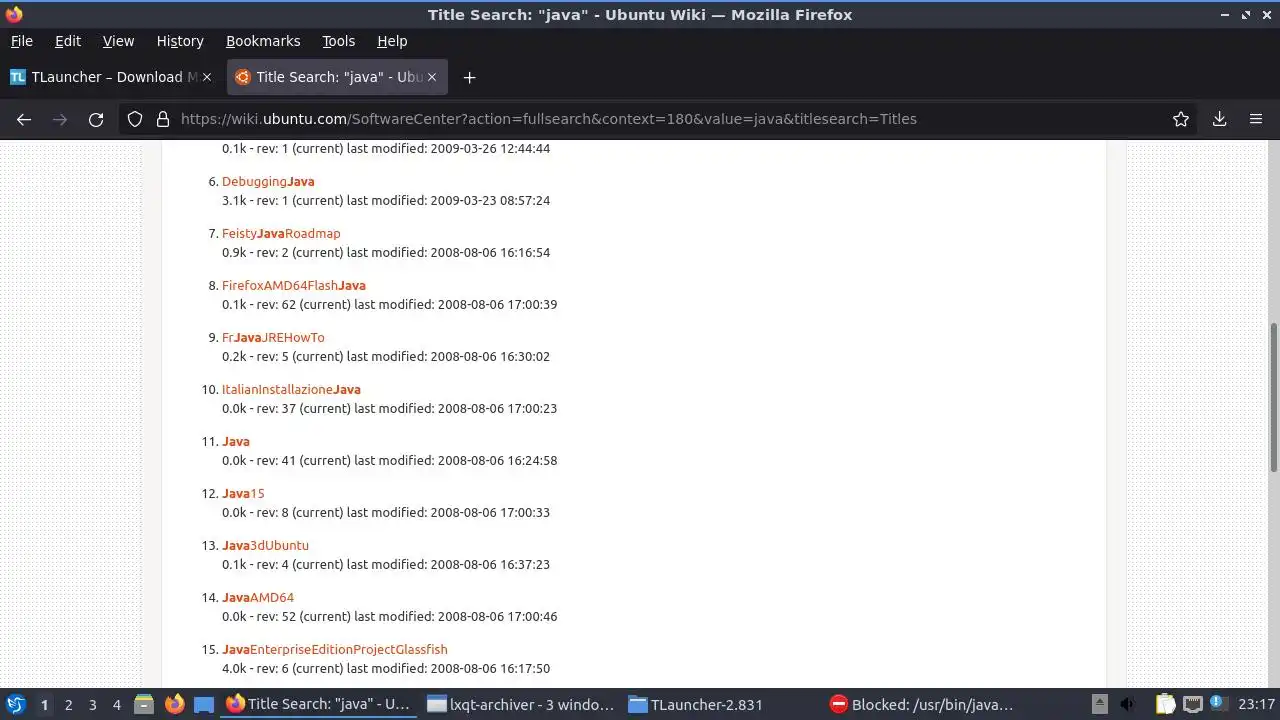The width and height of the screenshot is (1280, 720).
Task: Select the Title Search taskbar window entry
Action: click(x=318, y=704)
